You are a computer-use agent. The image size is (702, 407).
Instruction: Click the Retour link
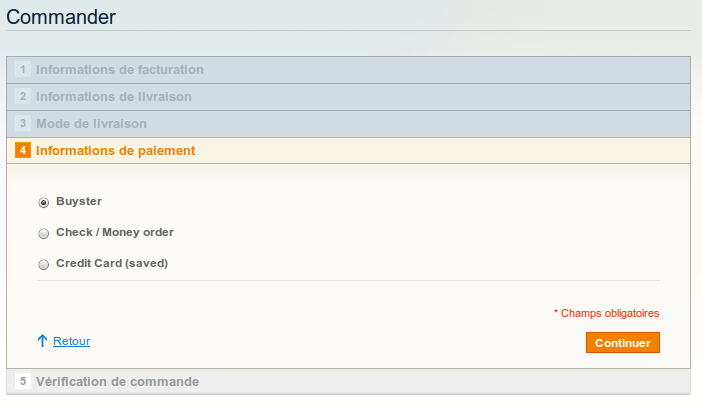point(71,341)
